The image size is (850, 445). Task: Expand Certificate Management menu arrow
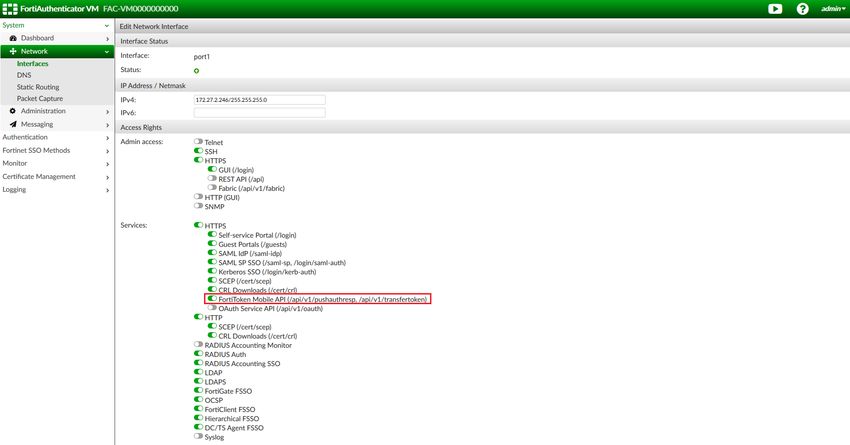coord(107,177)
